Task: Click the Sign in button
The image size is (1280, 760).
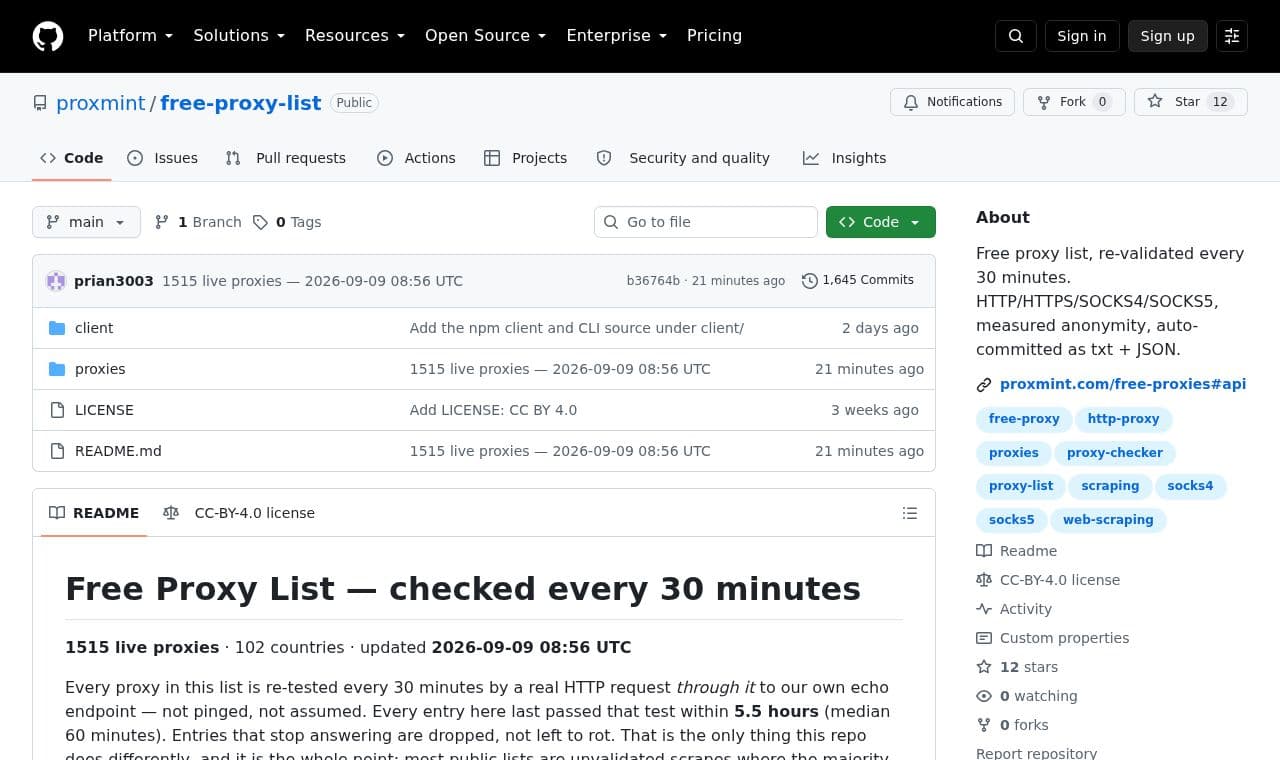Action: point(1082,36)
